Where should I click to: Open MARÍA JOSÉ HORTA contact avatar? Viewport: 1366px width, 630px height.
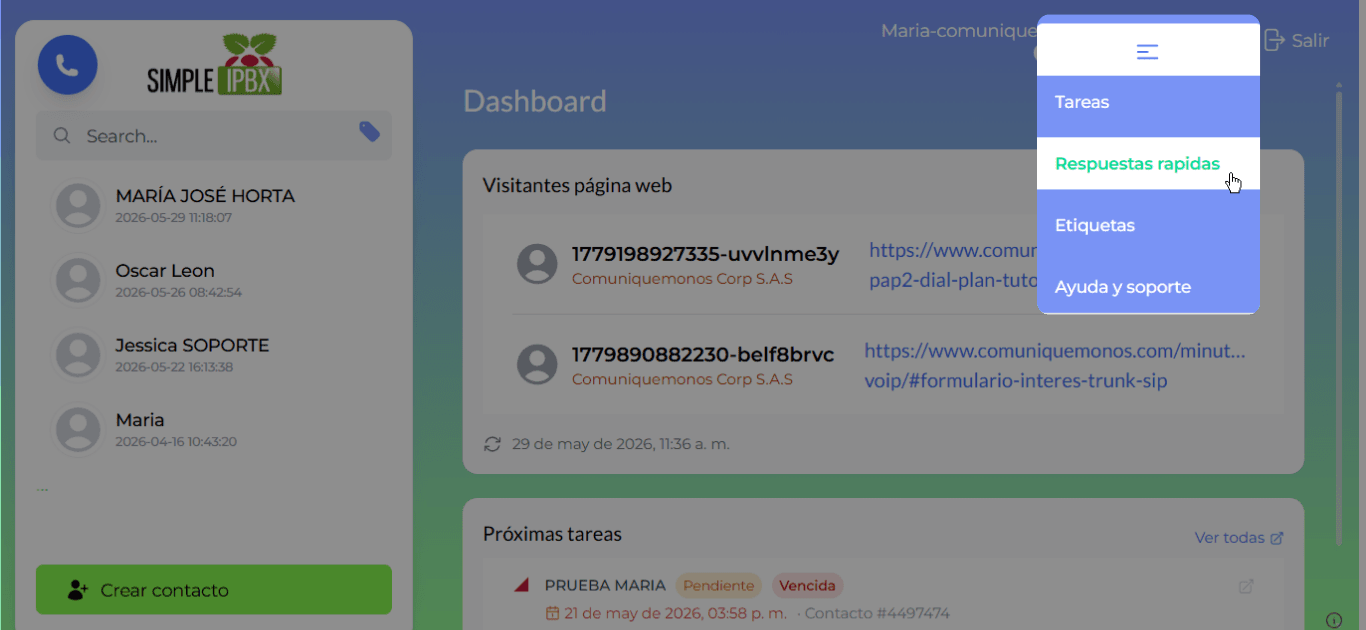point(78,205)
